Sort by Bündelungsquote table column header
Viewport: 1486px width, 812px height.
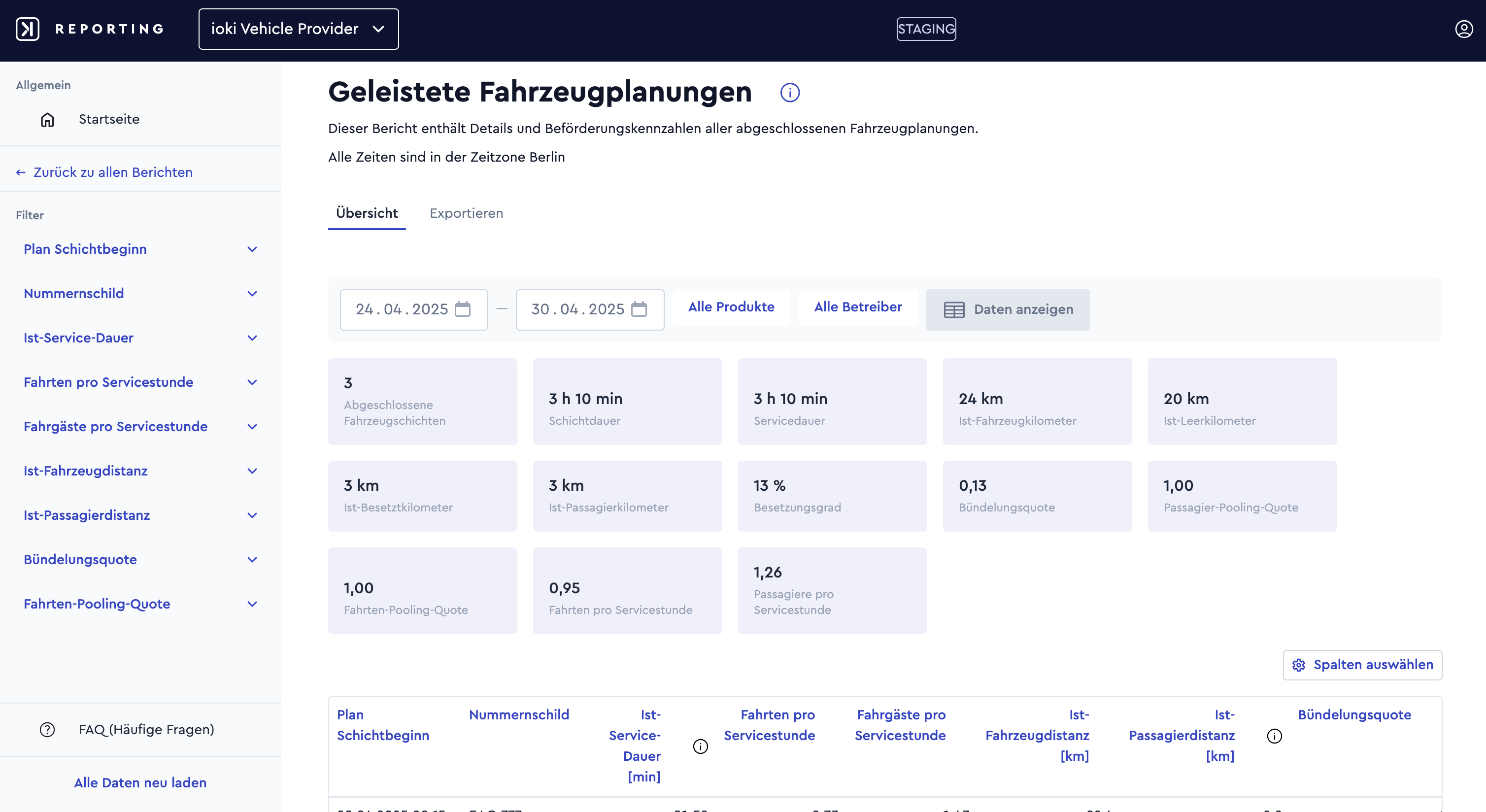click(x=1354, y=714)
